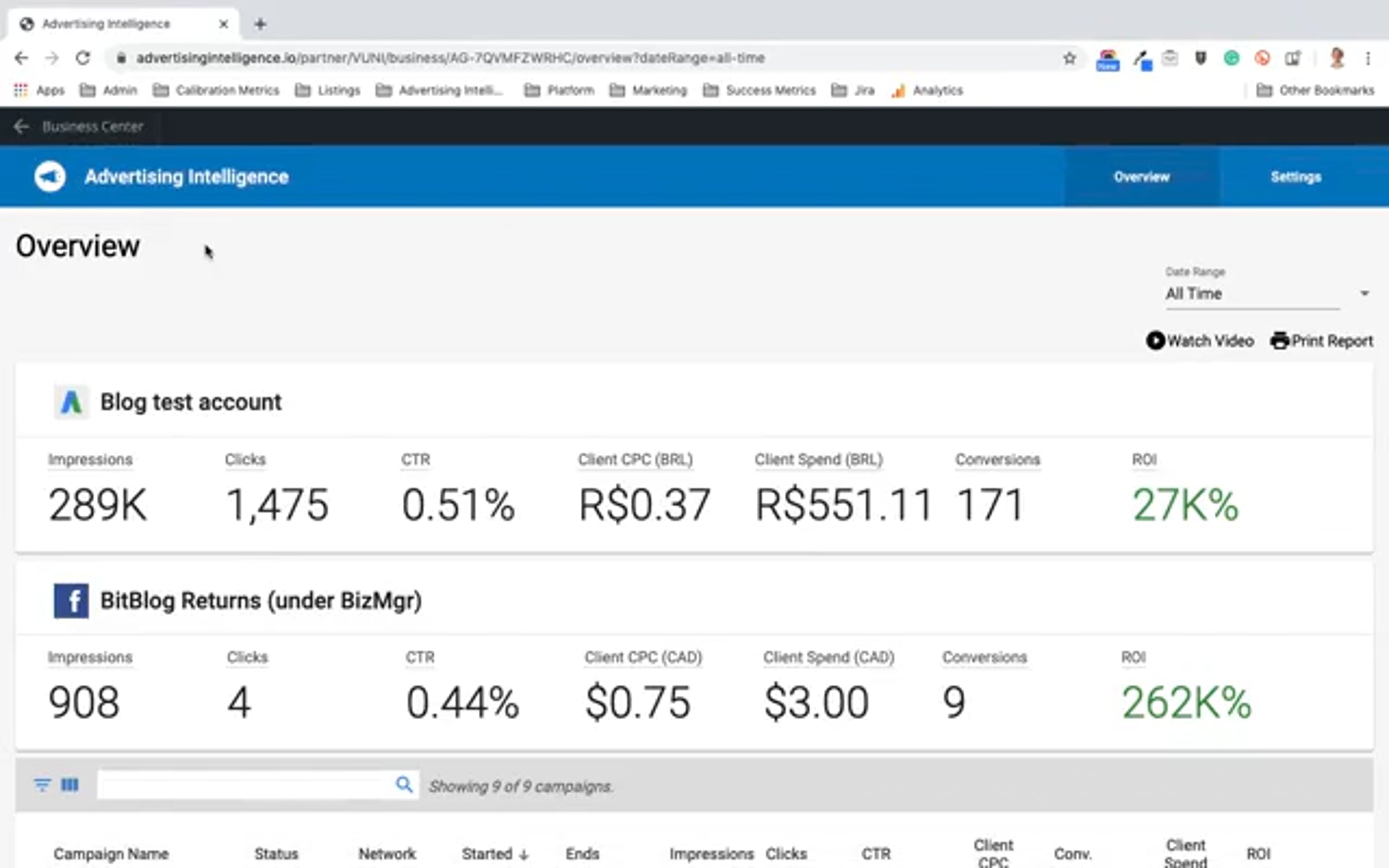Click the magnifying glass search icon
1389x868 pixels.
(404, 785)
